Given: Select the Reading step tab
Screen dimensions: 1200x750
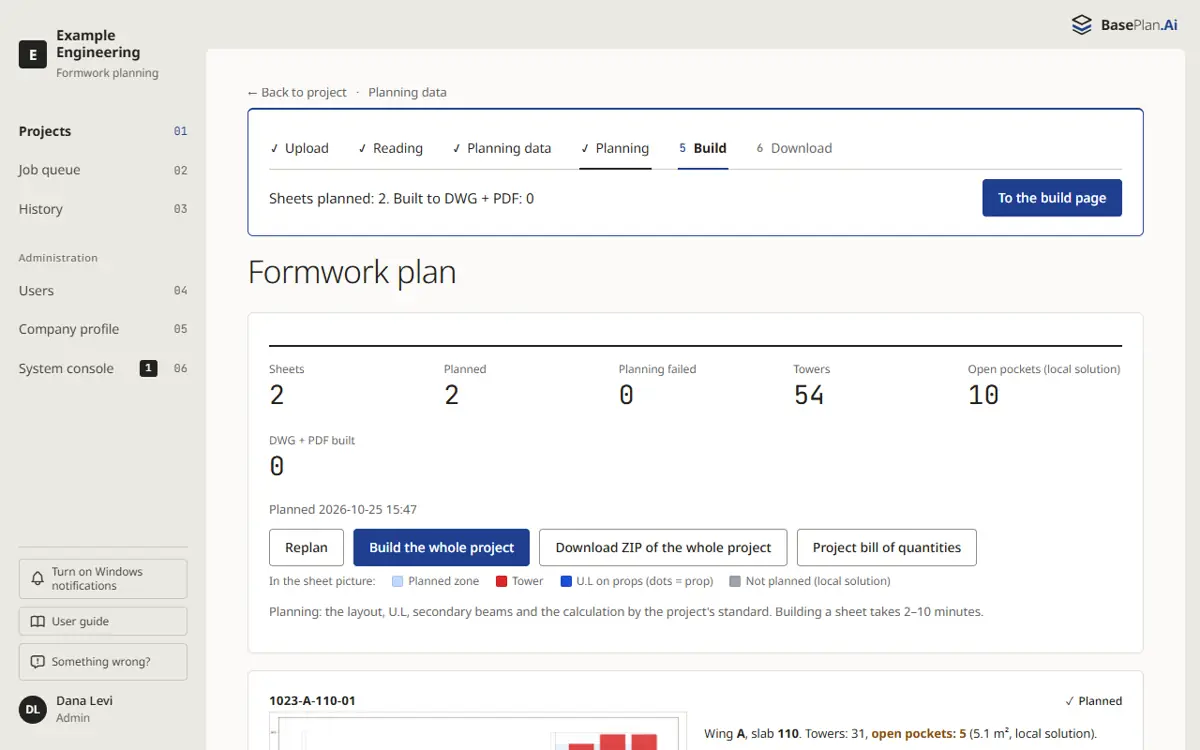Looking at the screenshot, I should tap(390, 148).
